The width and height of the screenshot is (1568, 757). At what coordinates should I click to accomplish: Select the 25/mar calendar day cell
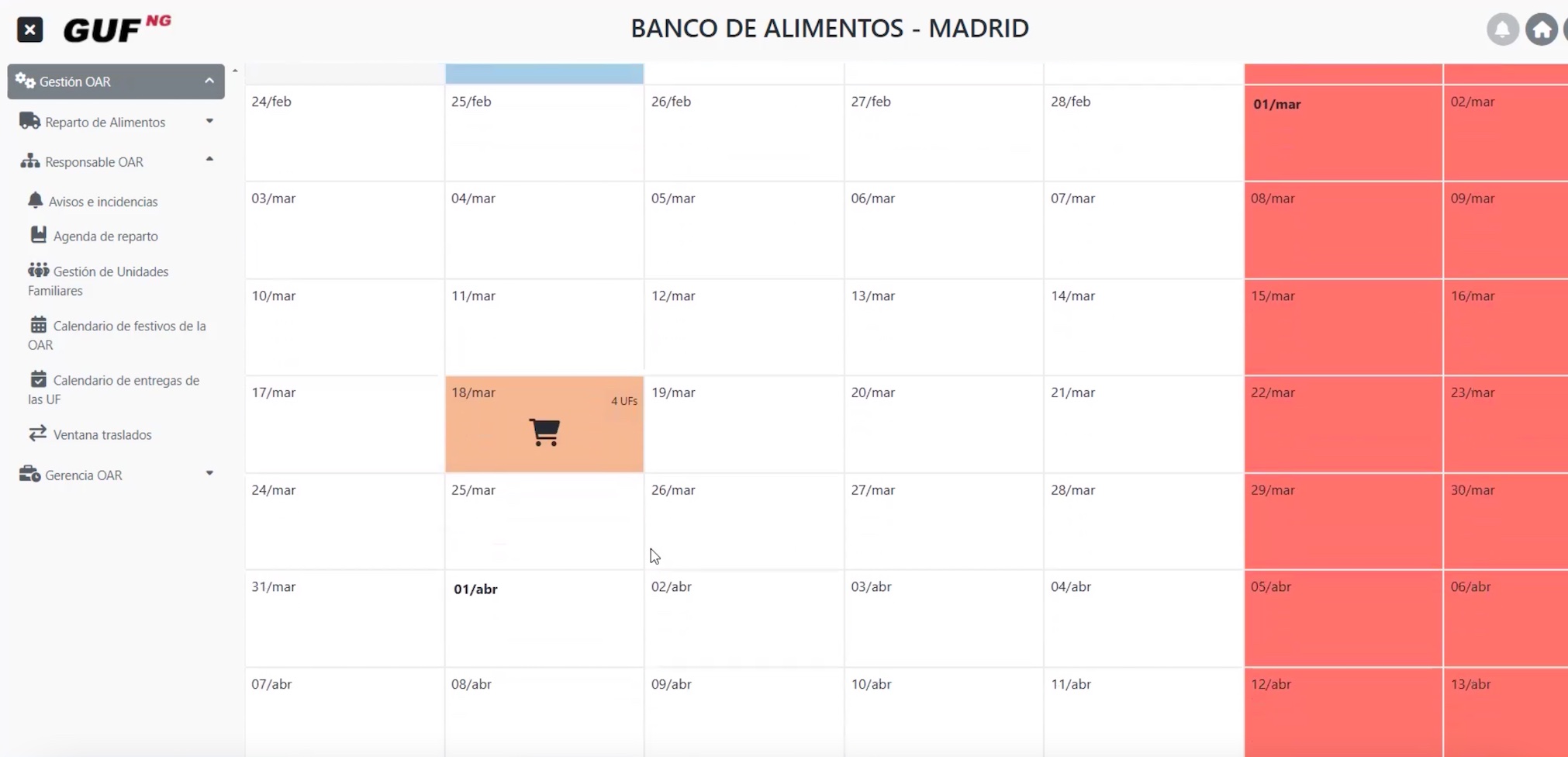point(544,521)
